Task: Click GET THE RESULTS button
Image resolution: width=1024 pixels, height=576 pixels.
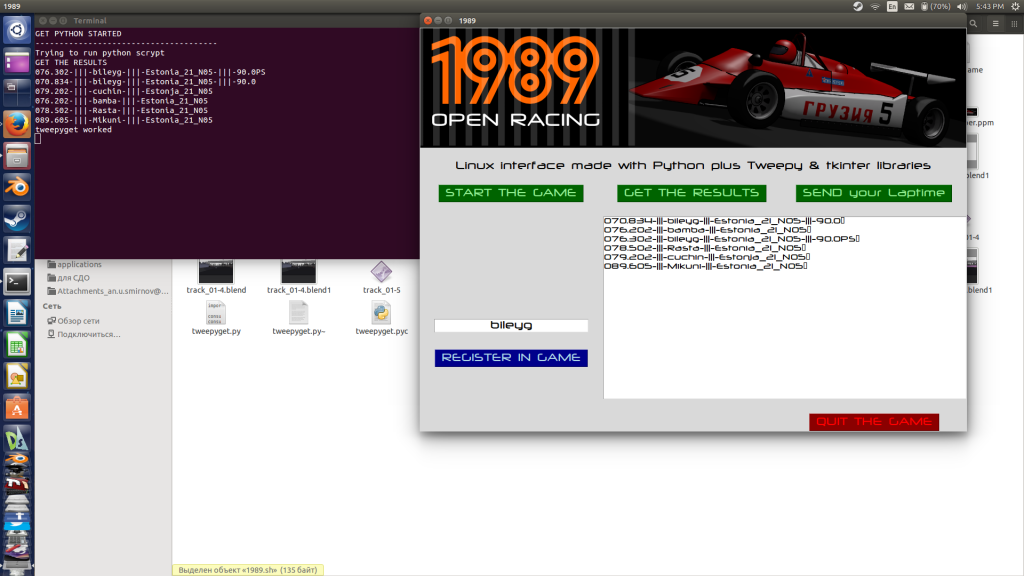Action: 692,193
